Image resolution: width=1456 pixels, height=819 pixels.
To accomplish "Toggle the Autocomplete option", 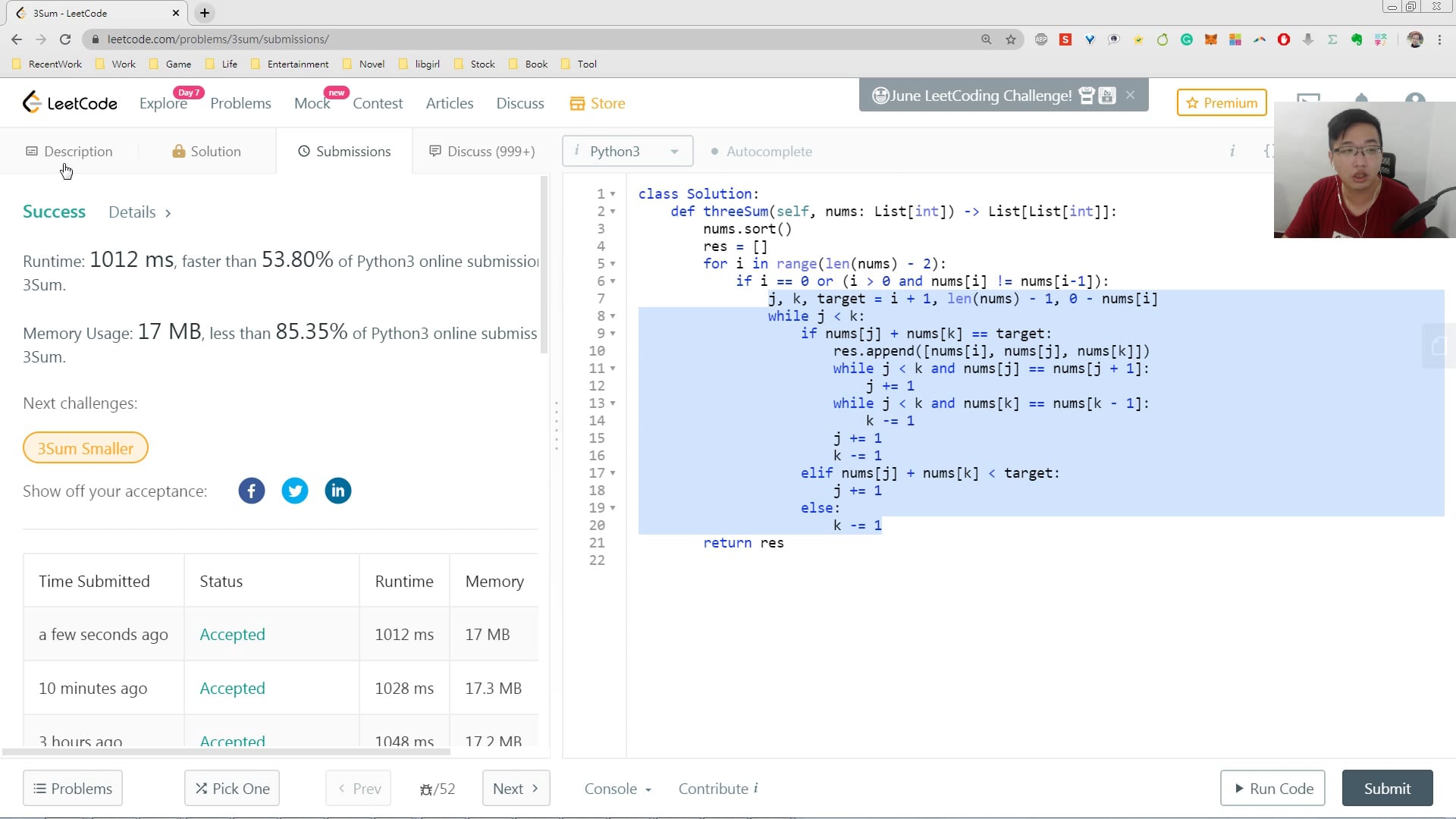I will tap(761, 151).
